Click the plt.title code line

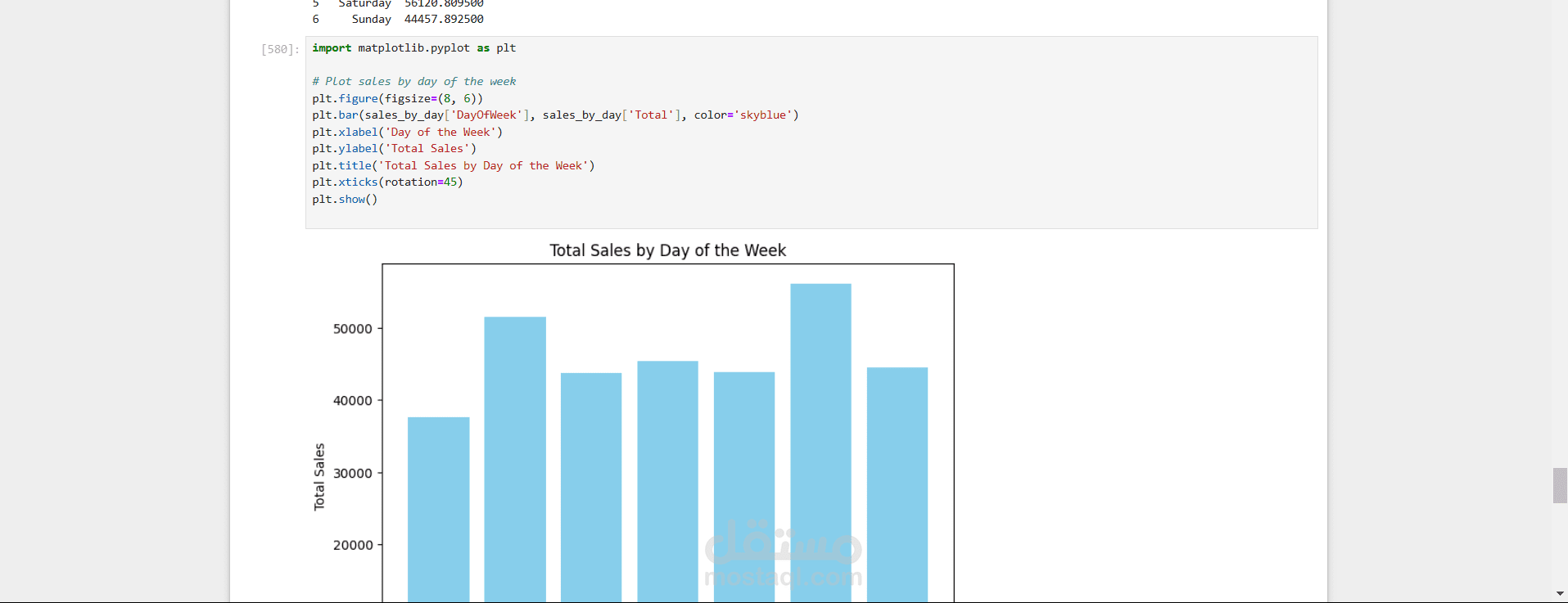point(453,166)
